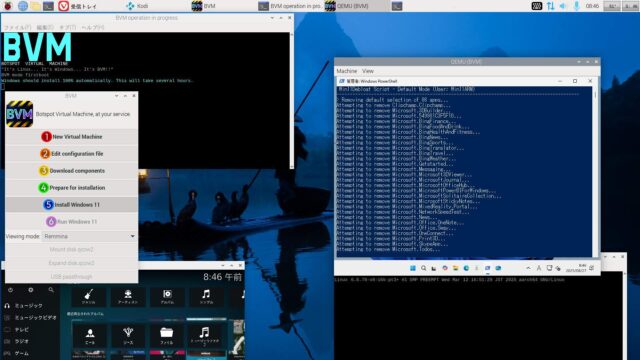This screenshot has height=360, width=640.
Task: Select Games item in Kodi sidebar
Action: (29, 353)
